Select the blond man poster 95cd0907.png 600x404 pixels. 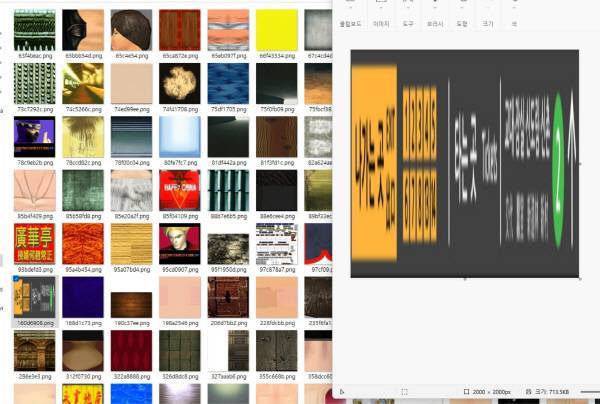coord(180,244)
